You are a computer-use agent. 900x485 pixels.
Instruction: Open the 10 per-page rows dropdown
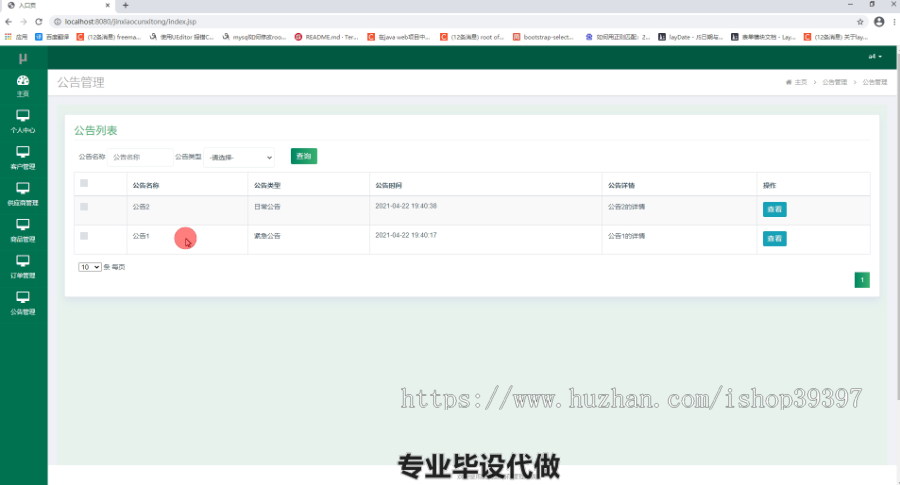tap(90, 267)
